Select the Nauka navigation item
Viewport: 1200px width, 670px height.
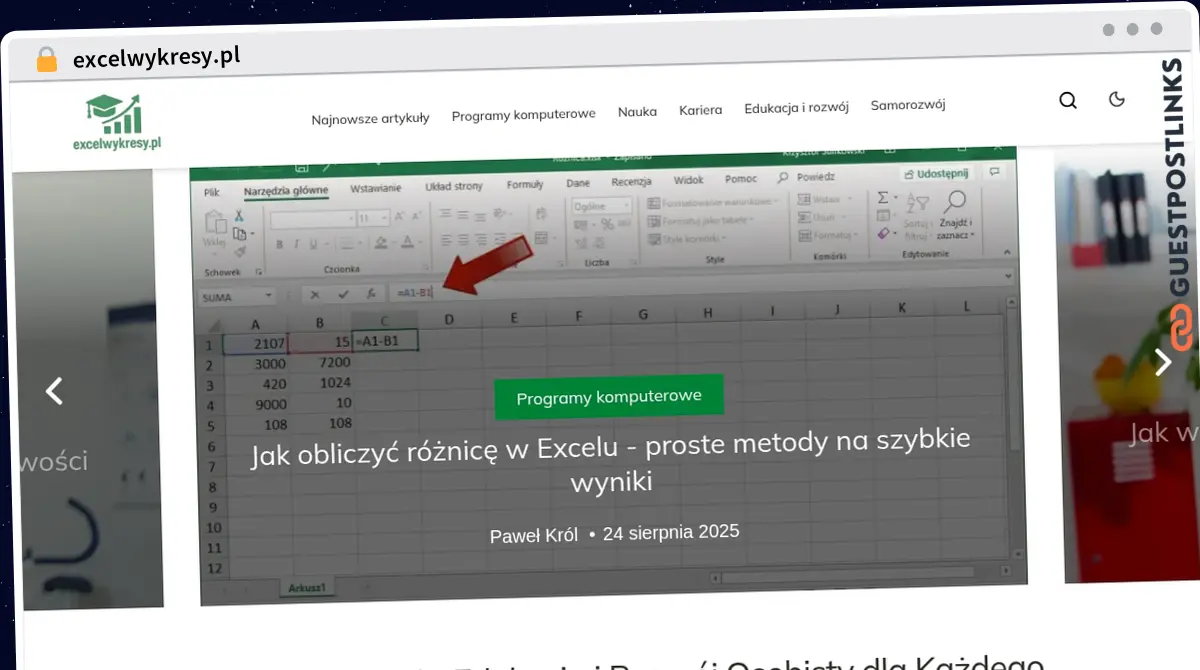click(637, 111)
